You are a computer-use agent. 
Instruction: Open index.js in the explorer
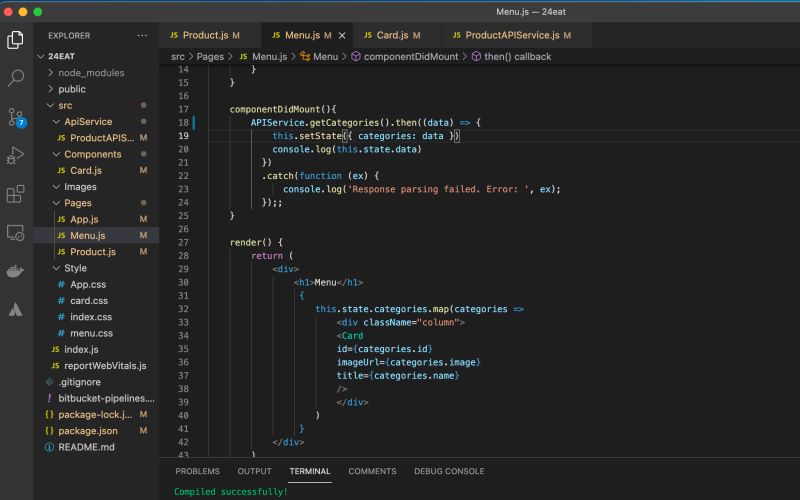pyautogui.click(x=96, y=349)
